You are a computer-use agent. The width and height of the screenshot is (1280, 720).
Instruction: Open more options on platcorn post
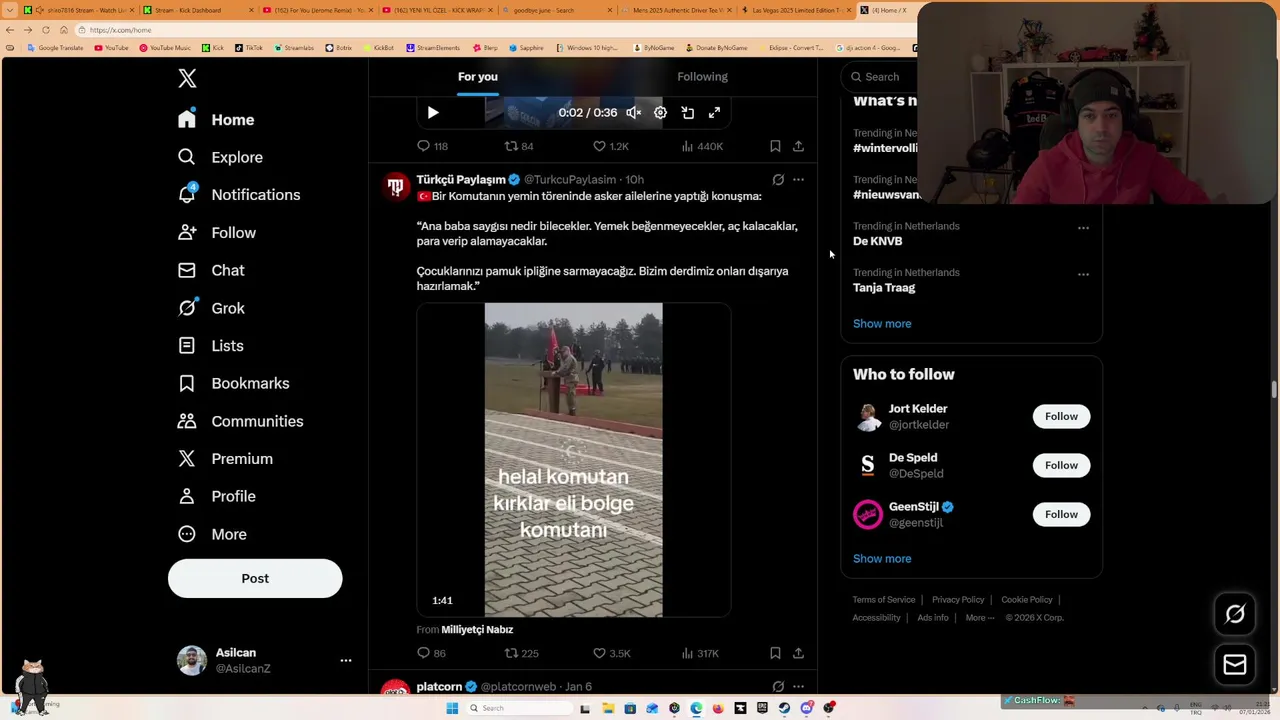coord(798,687)
